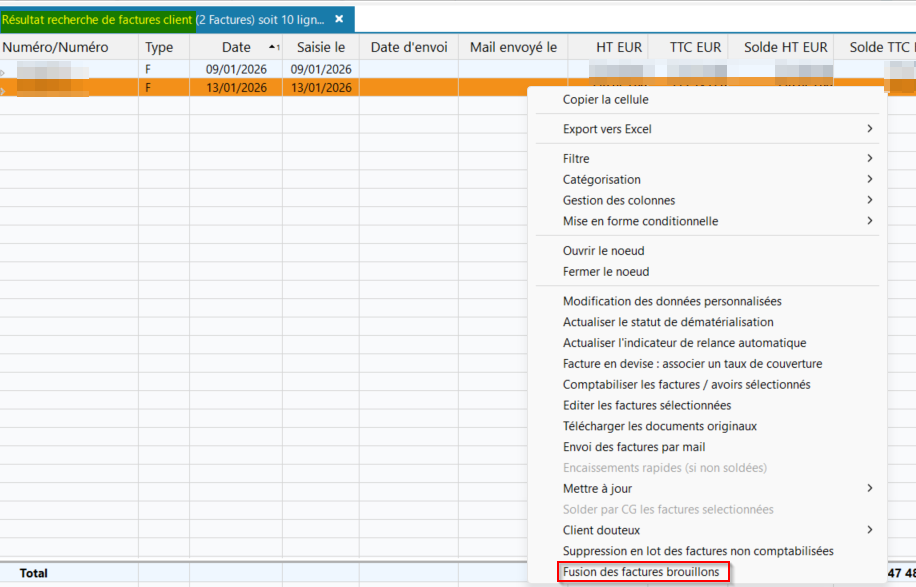Expand the Client douteux submenu
The height and width of the screenshot is (587, 916).
tap(601, 530)
